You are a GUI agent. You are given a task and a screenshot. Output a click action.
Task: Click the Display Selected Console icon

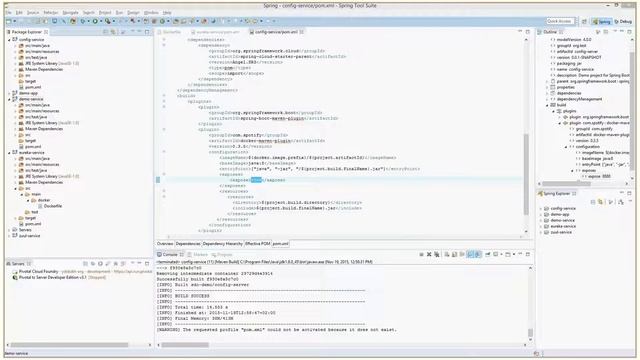(496, 254)
